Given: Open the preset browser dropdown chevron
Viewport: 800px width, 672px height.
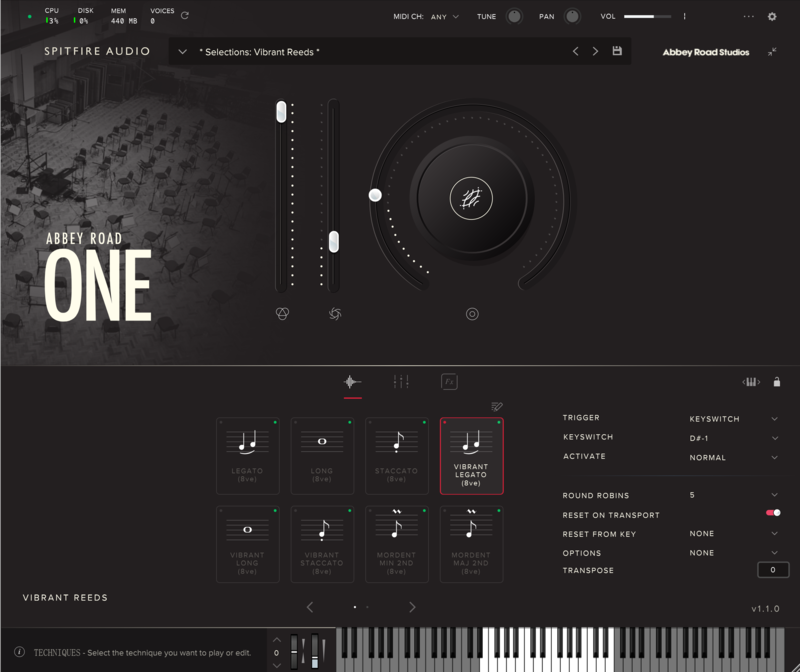Looking at the screenshot, I should click(182, 52).
